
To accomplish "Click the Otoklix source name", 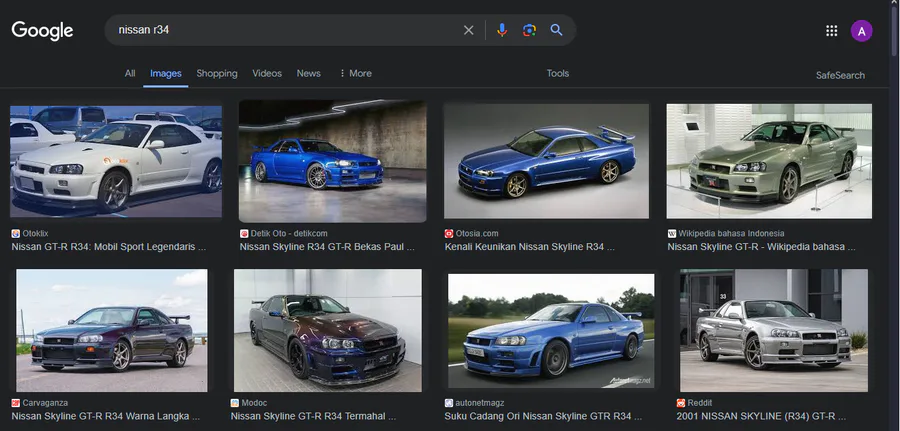I will [x=36, y=234].
